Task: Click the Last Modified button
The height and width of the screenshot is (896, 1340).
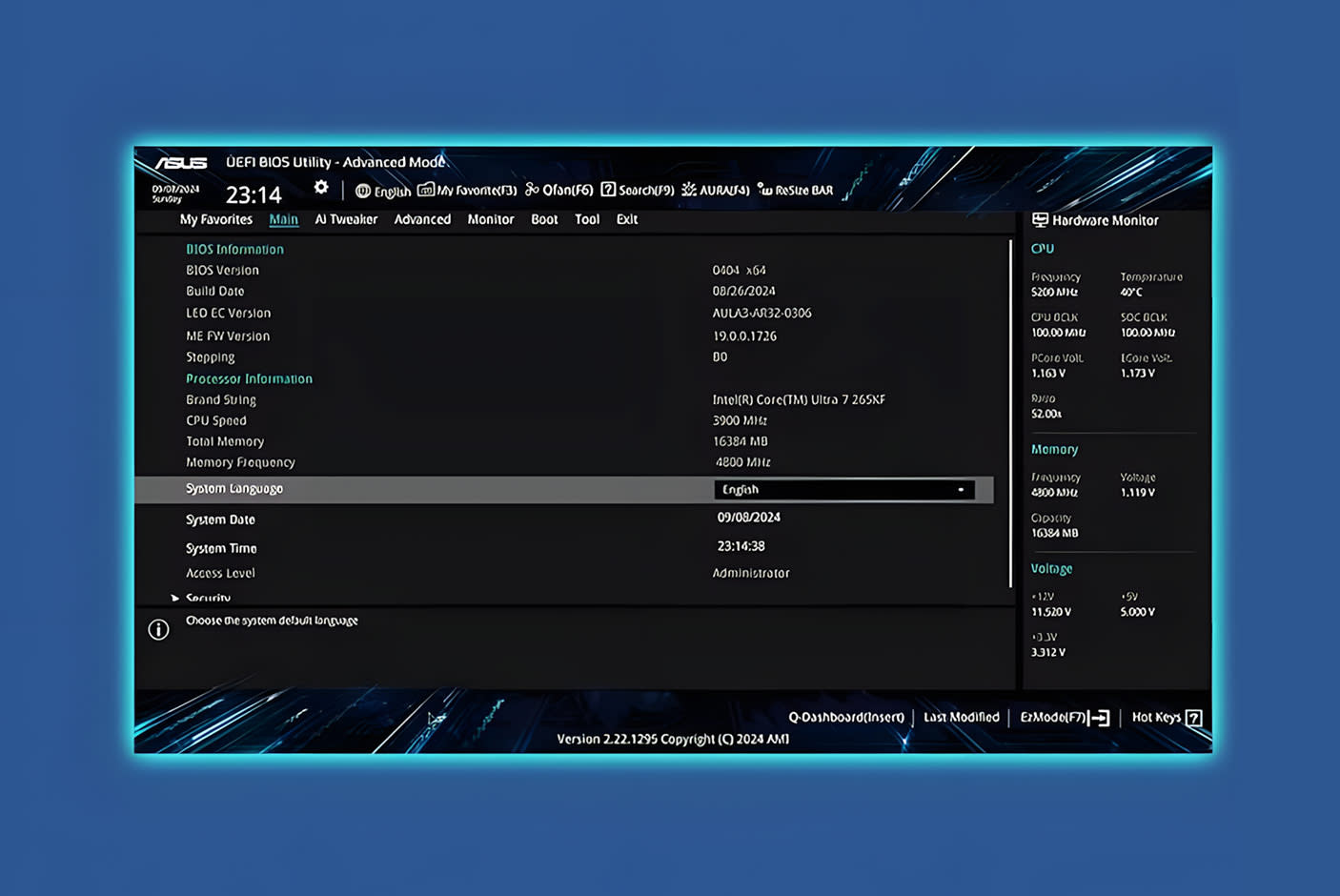Action: click(x=961, y=717)
